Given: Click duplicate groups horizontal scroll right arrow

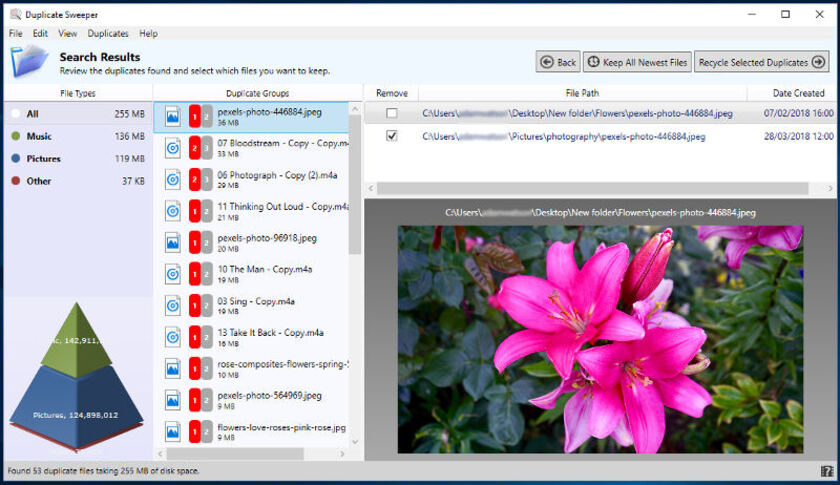Looking at the screenshot, I should click(x=342, y=454).
